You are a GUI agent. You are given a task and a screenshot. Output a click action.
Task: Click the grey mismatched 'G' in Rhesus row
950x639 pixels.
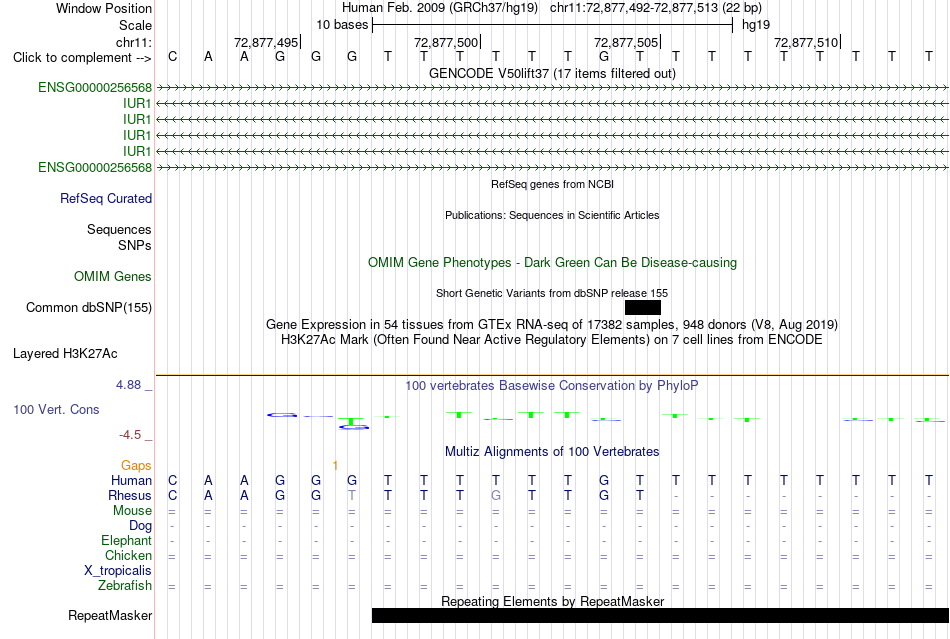coord(496,495)
